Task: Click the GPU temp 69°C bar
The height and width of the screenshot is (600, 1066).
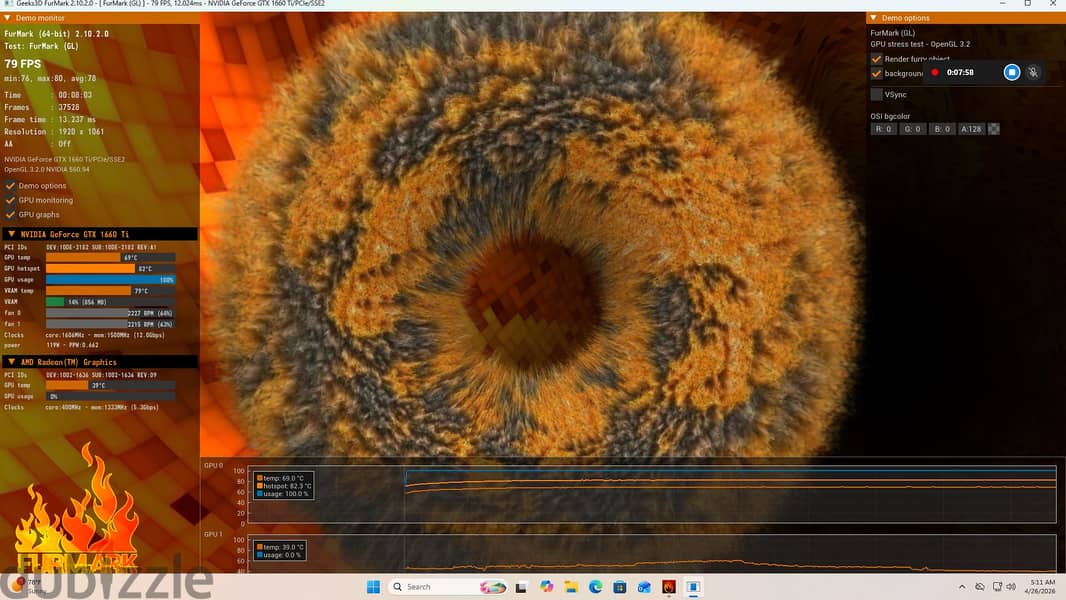Action: click(x=110, y=258)
